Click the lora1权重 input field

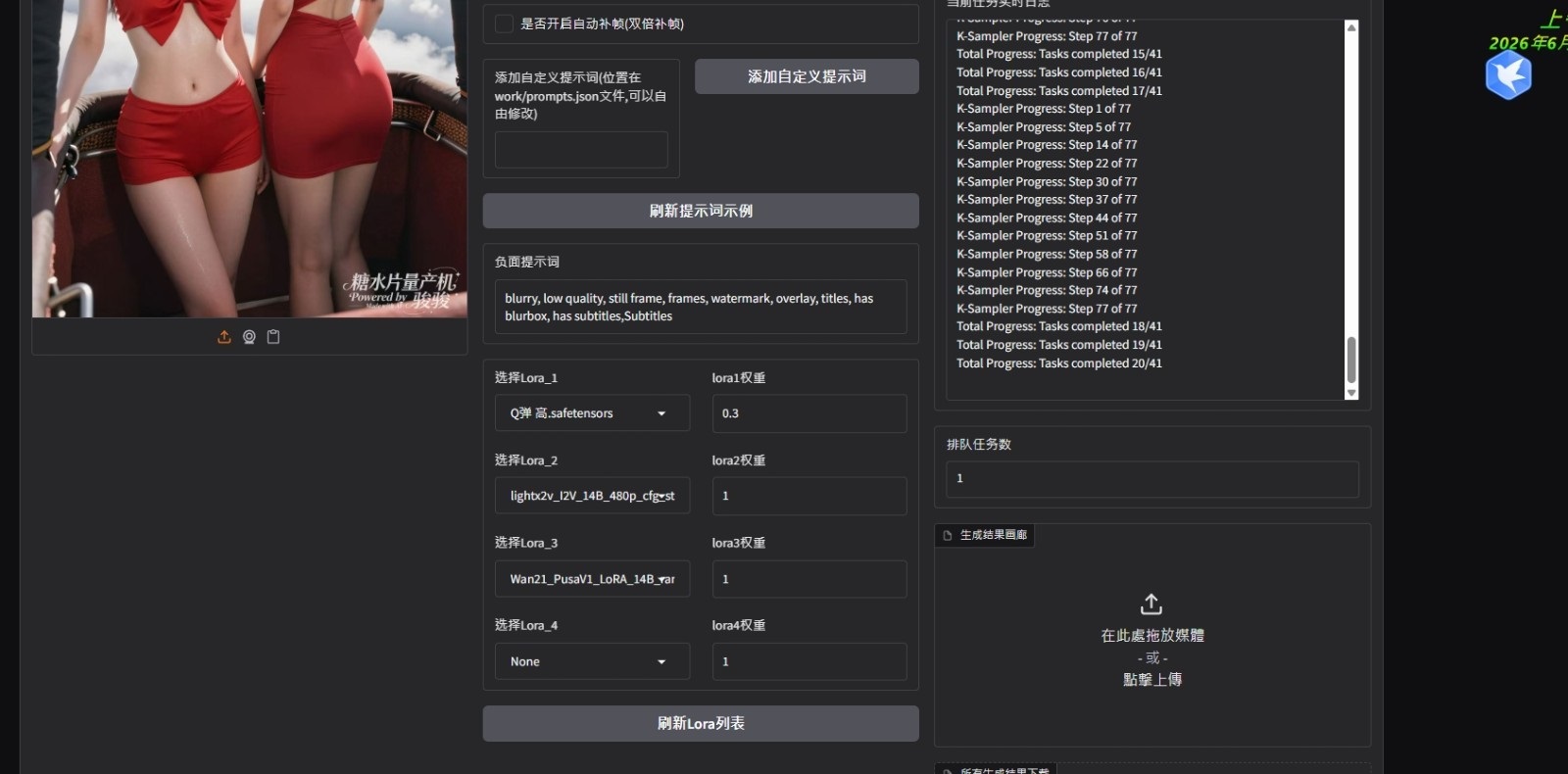809,413
